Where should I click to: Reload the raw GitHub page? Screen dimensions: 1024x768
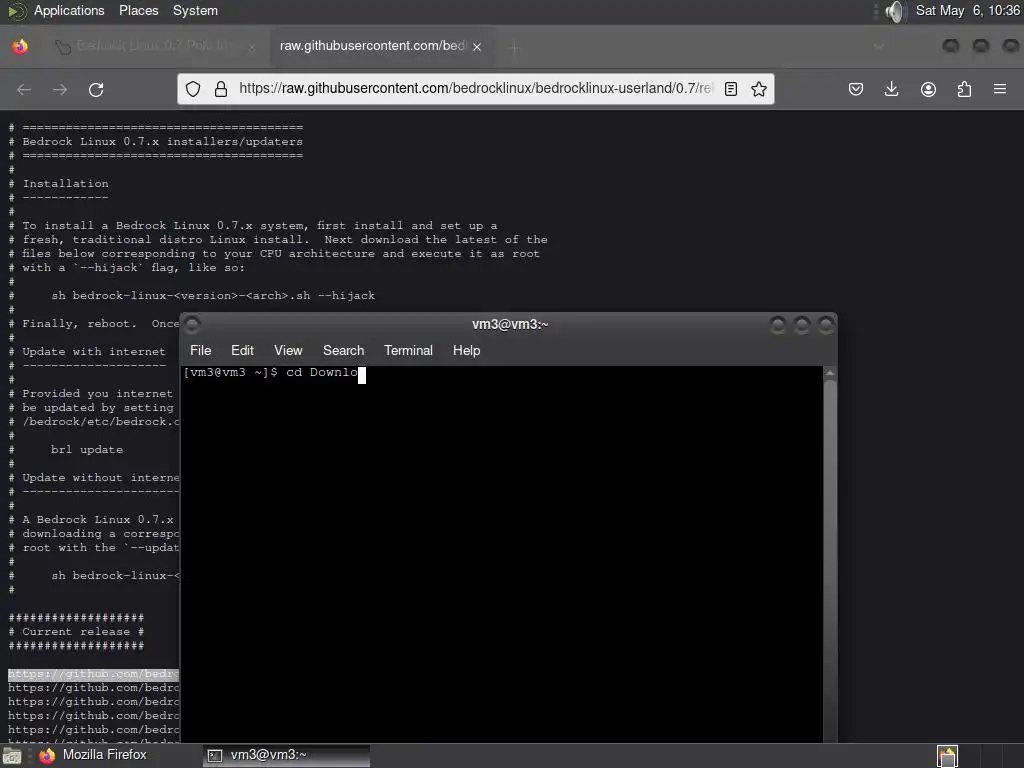96,89
